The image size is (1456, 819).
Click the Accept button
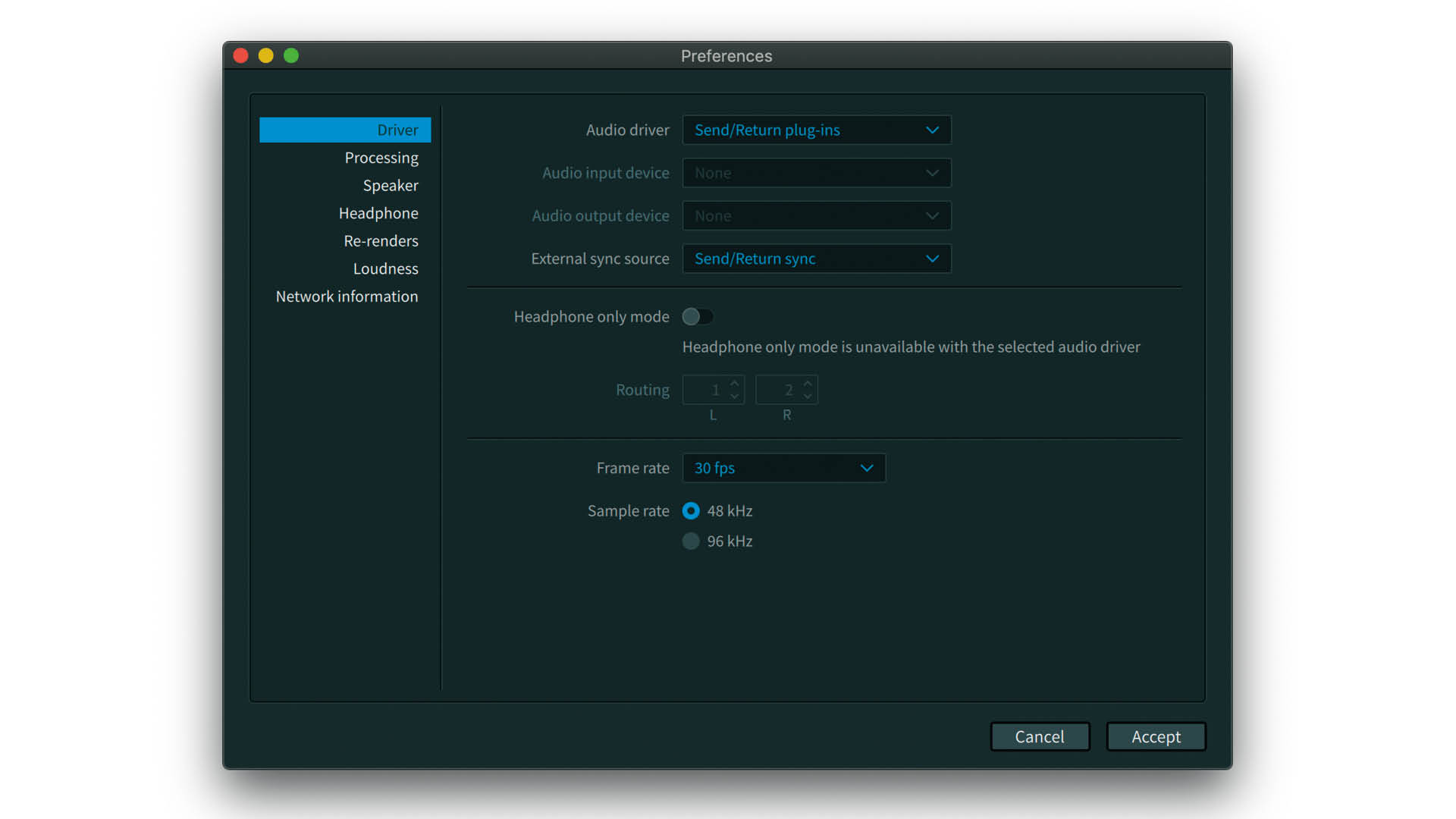pyautogui.click(x=1156, y=736)
